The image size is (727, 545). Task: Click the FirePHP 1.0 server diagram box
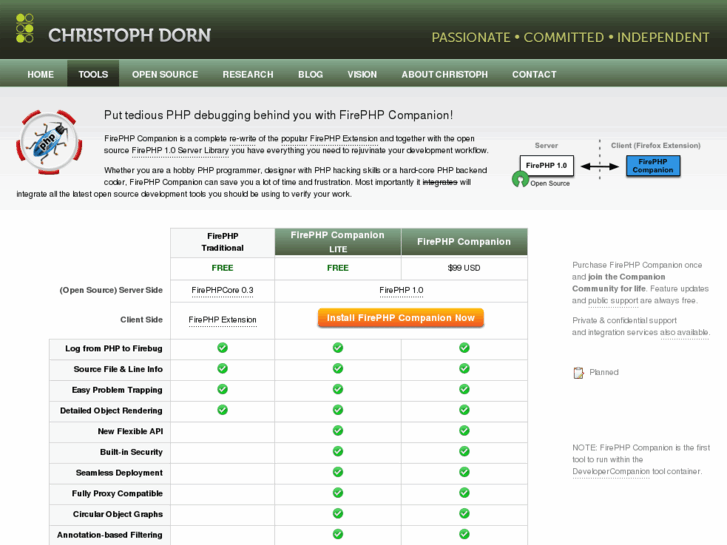pyautogui.click(x=547, y=166)
